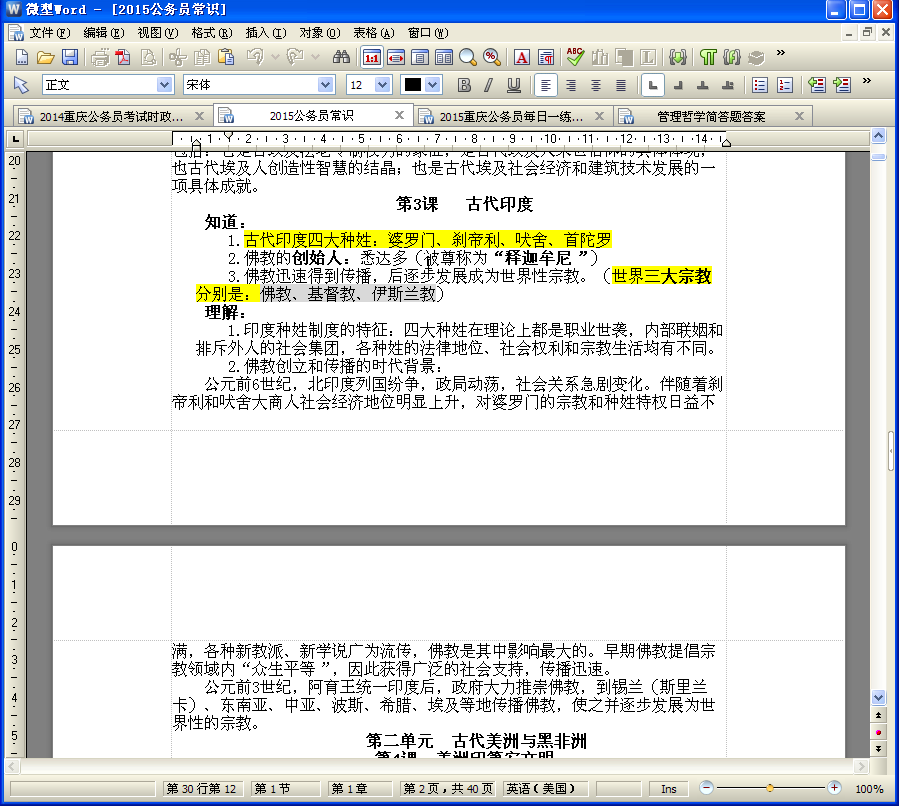
Task: Switch to the two-page view icon
Action: 444,57
